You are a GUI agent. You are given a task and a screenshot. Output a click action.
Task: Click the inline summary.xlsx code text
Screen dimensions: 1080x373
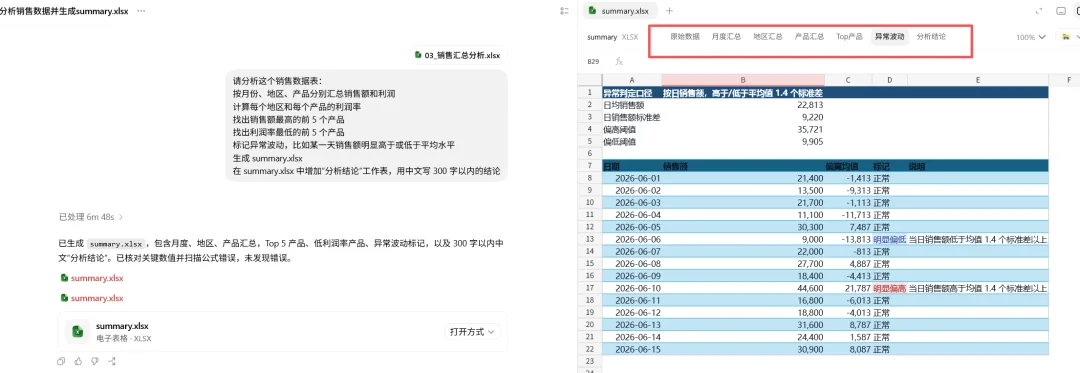pyautogui.click(x=117, y=244)
